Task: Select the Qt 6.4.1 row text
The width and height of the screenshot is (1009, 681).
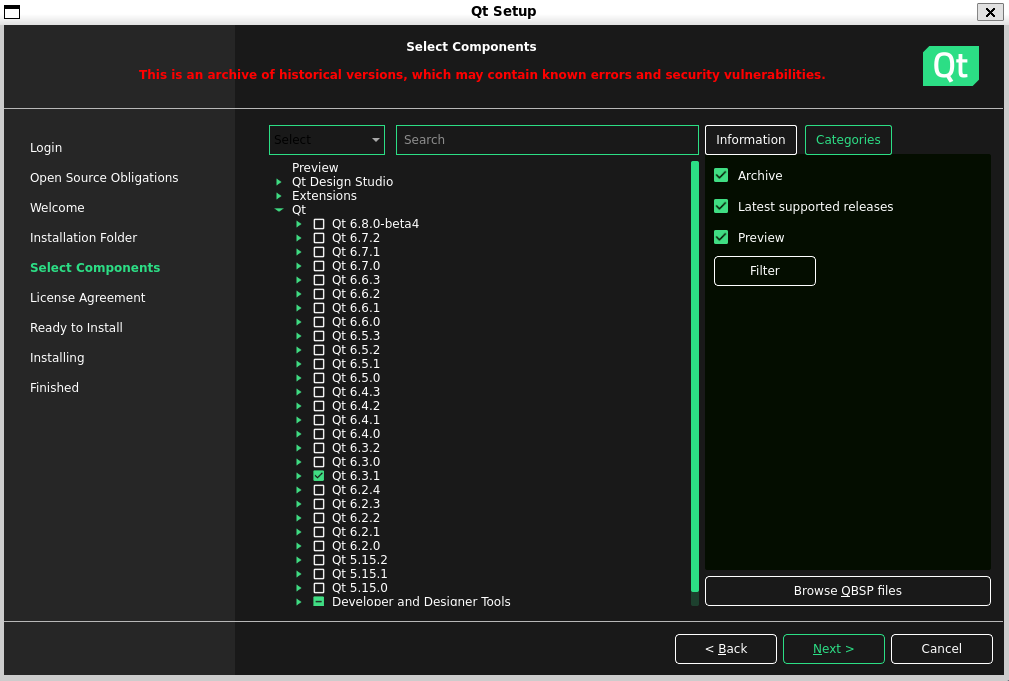Action: pyautogui.click(x=356, y=420)
